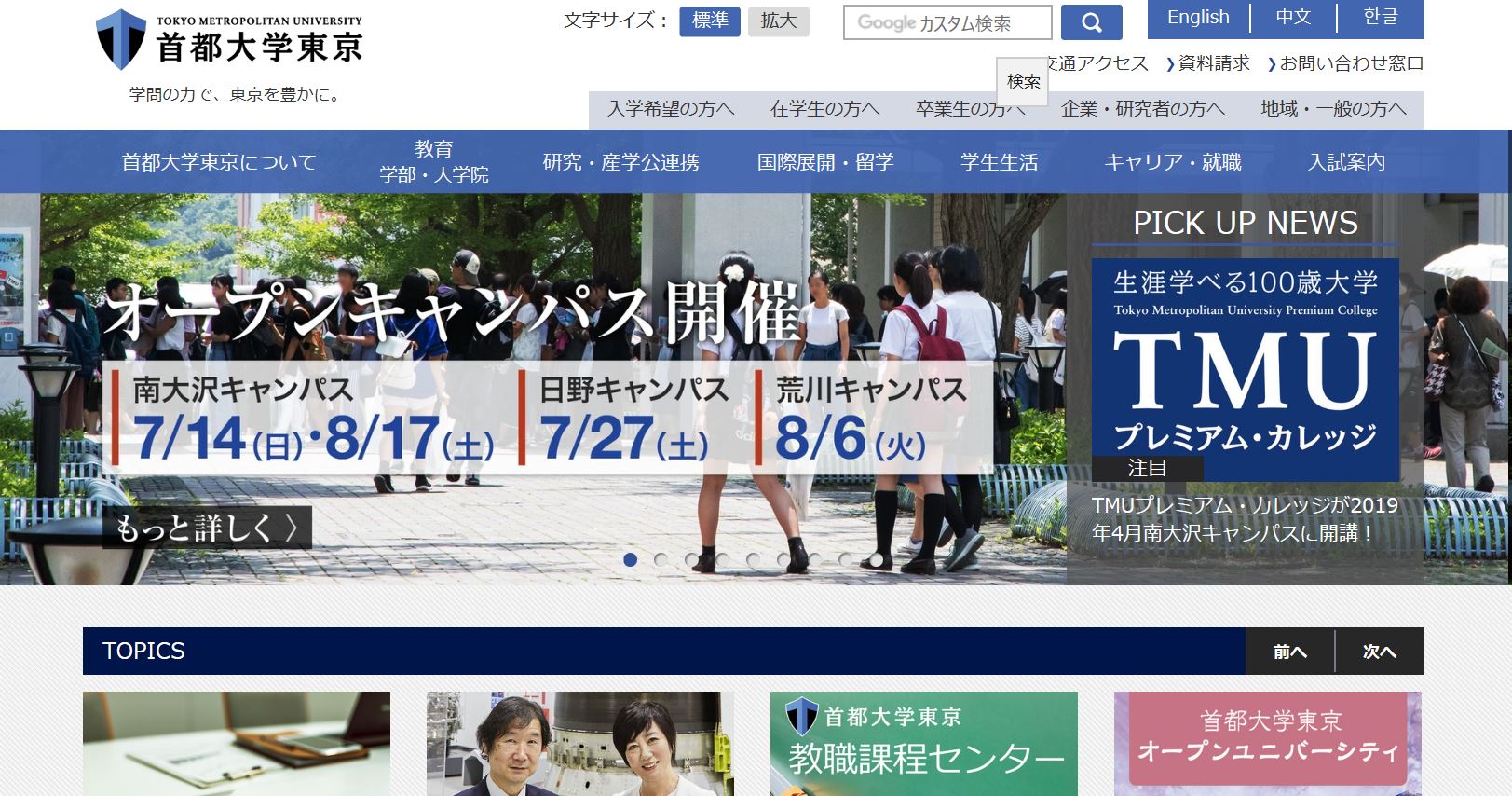Switch the site language to English
Viewport: 1512px width, 796px height.
tap(1198, 18)
